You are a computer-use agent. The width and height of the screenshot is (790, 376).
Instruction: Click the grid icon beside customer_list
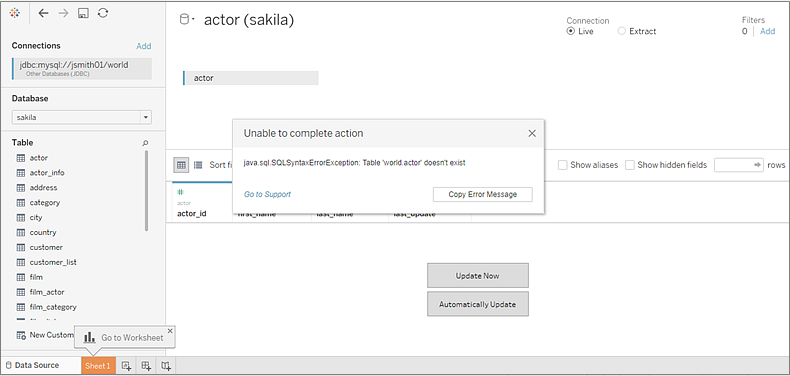(21, 263)
